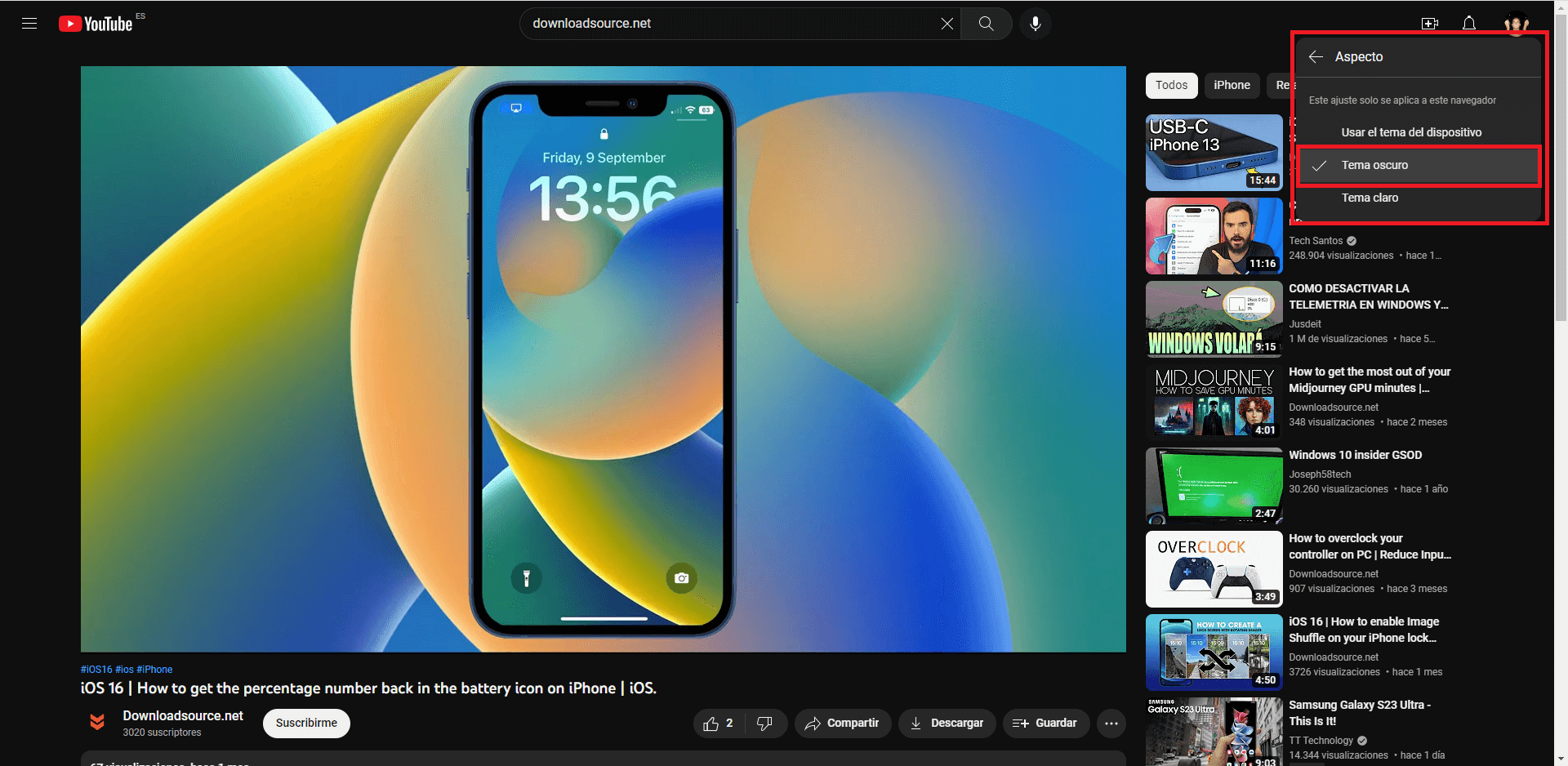Start voice search with microphone
The image size is (1568, 766).
(x=1036, y=24)
